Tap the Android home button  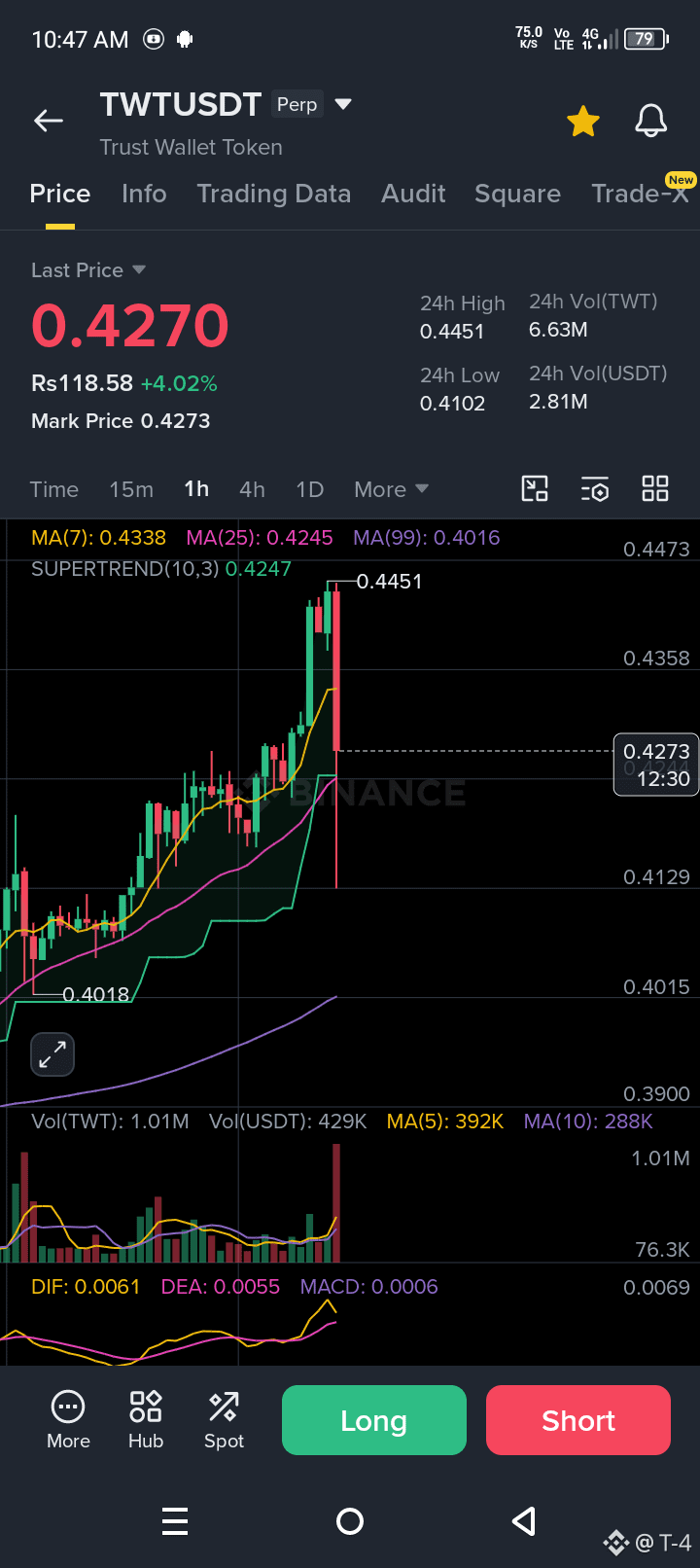click(350, 1521)
